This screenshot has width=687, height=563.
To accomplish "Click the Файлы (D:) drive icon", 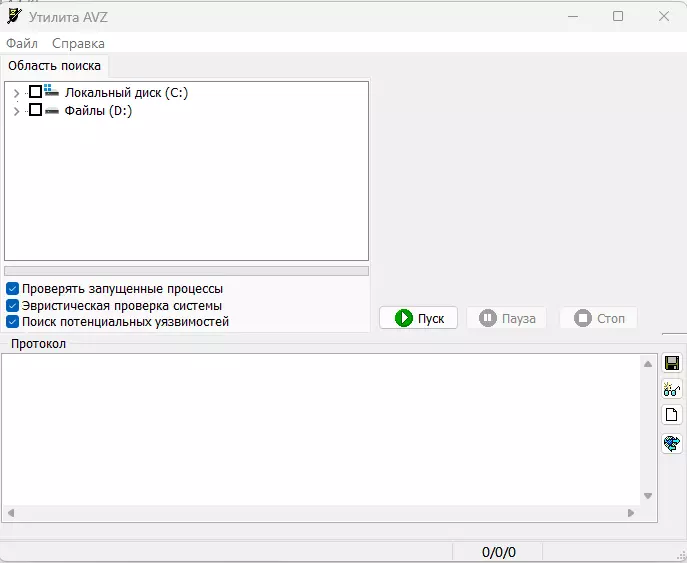I will coord(52,111).
